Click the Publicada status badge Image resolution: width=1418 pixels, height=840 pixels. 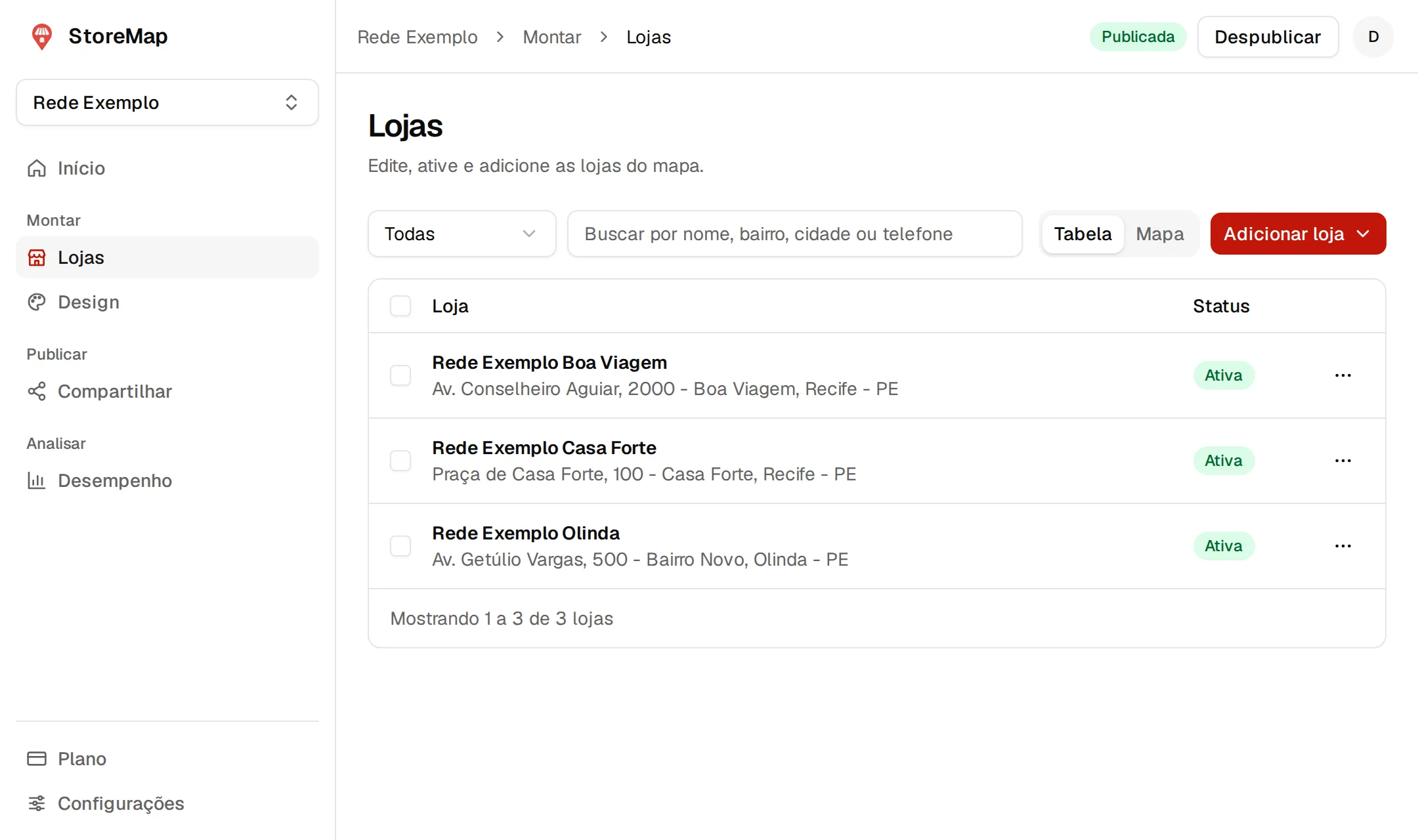pyautogui.click(x=1138, y=37)
